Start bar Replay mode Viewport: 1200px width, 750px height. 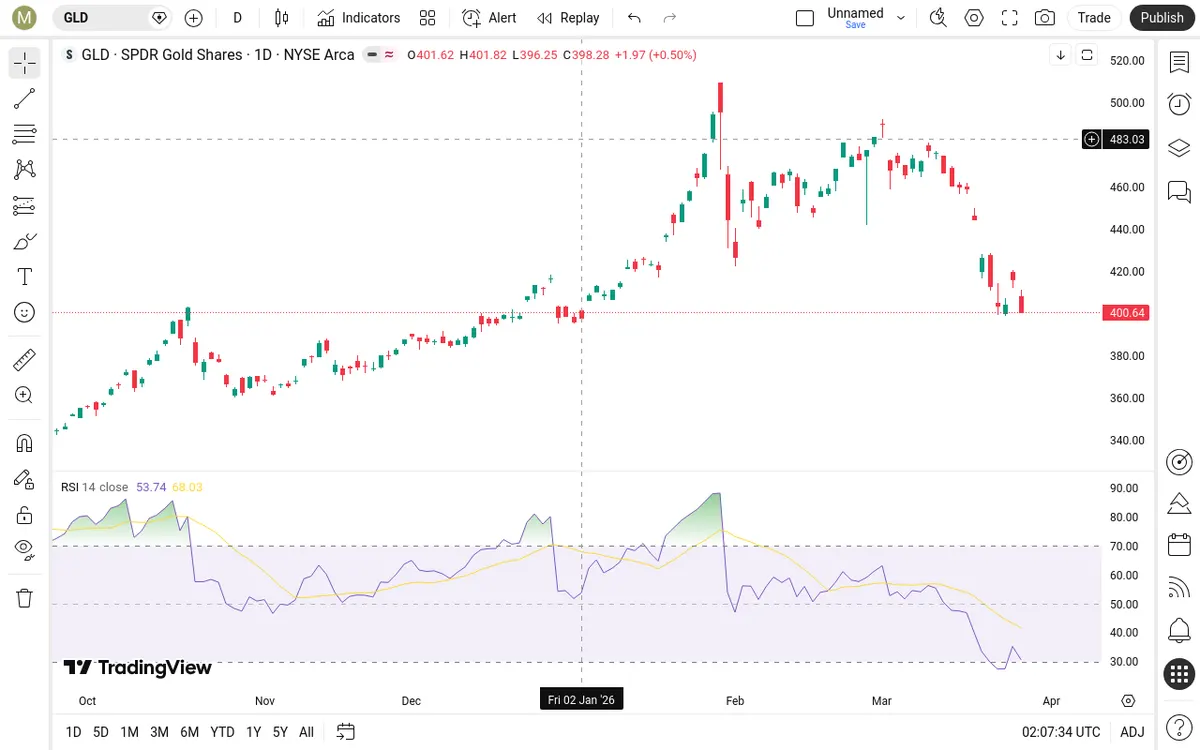coord(568,18)
